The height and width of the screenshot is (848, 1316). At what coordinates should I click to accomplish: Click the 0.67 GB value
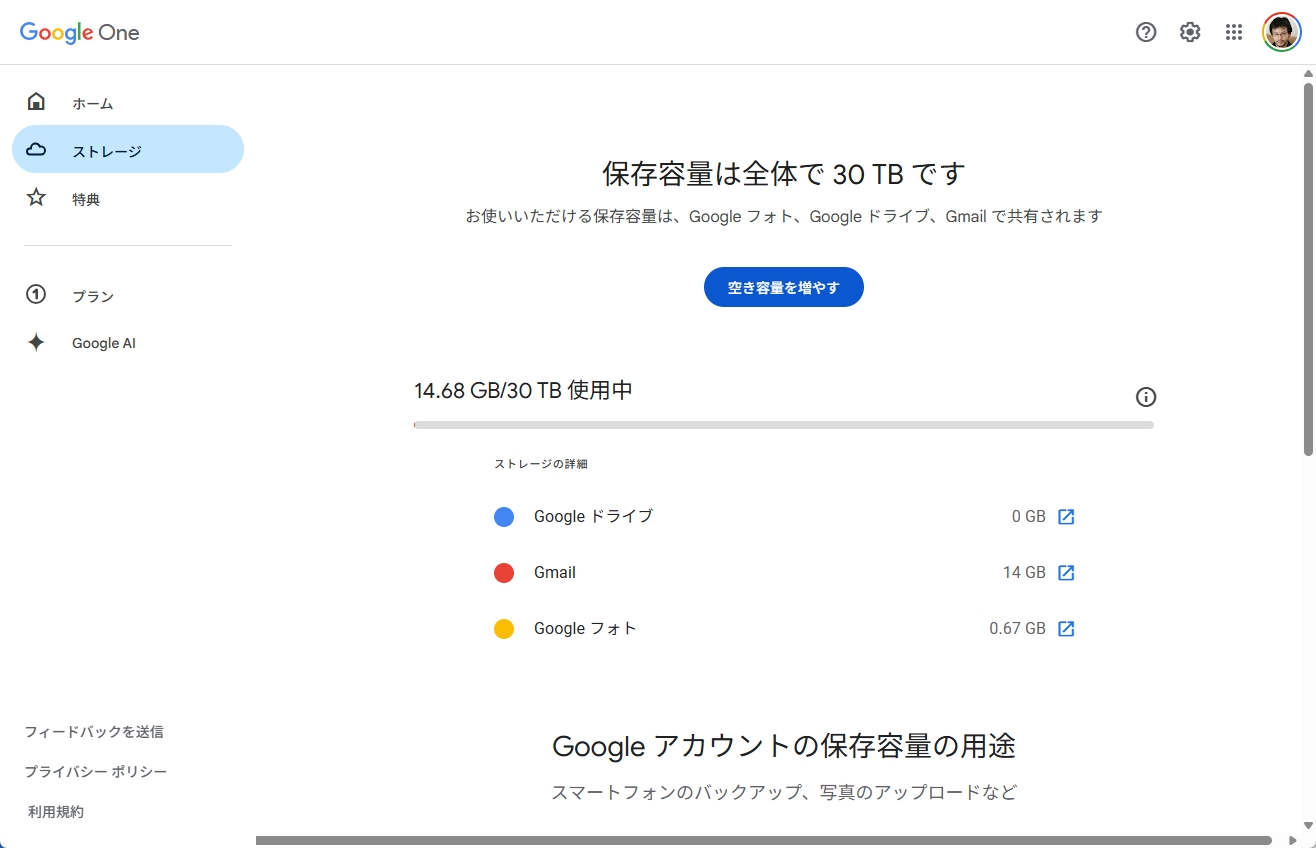(1017, 629)
